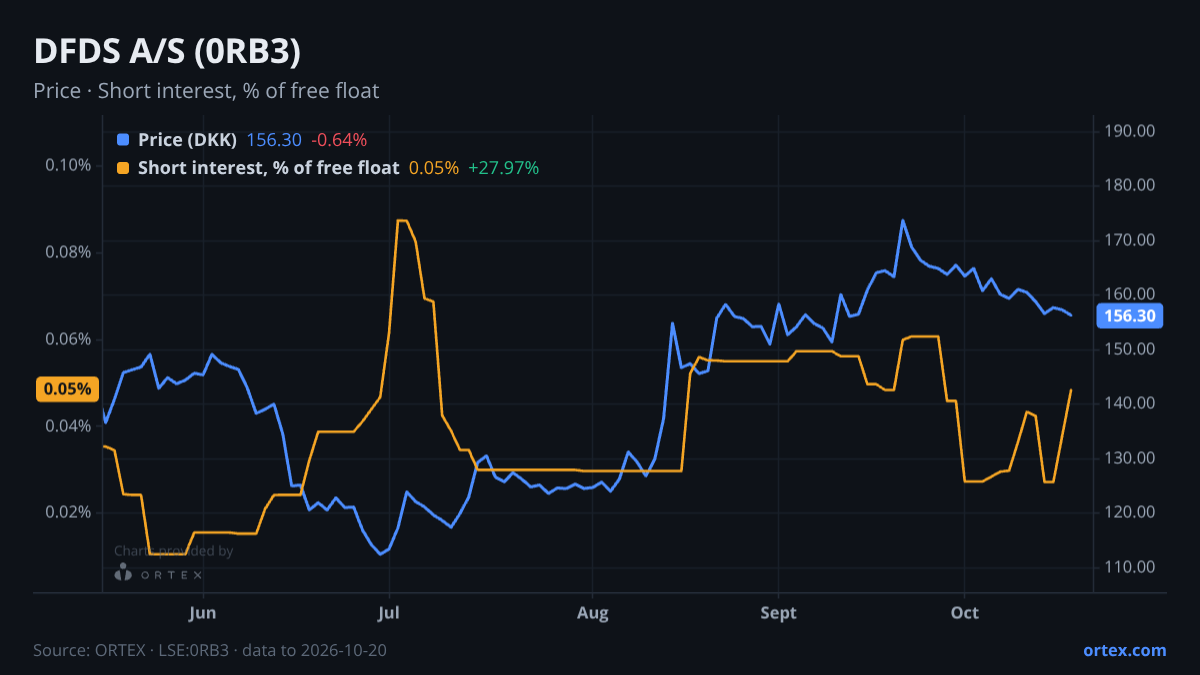Click the 190.00 right axis label
The width and height of the screenshot is (1200, 675).
tap(1130, 131)
